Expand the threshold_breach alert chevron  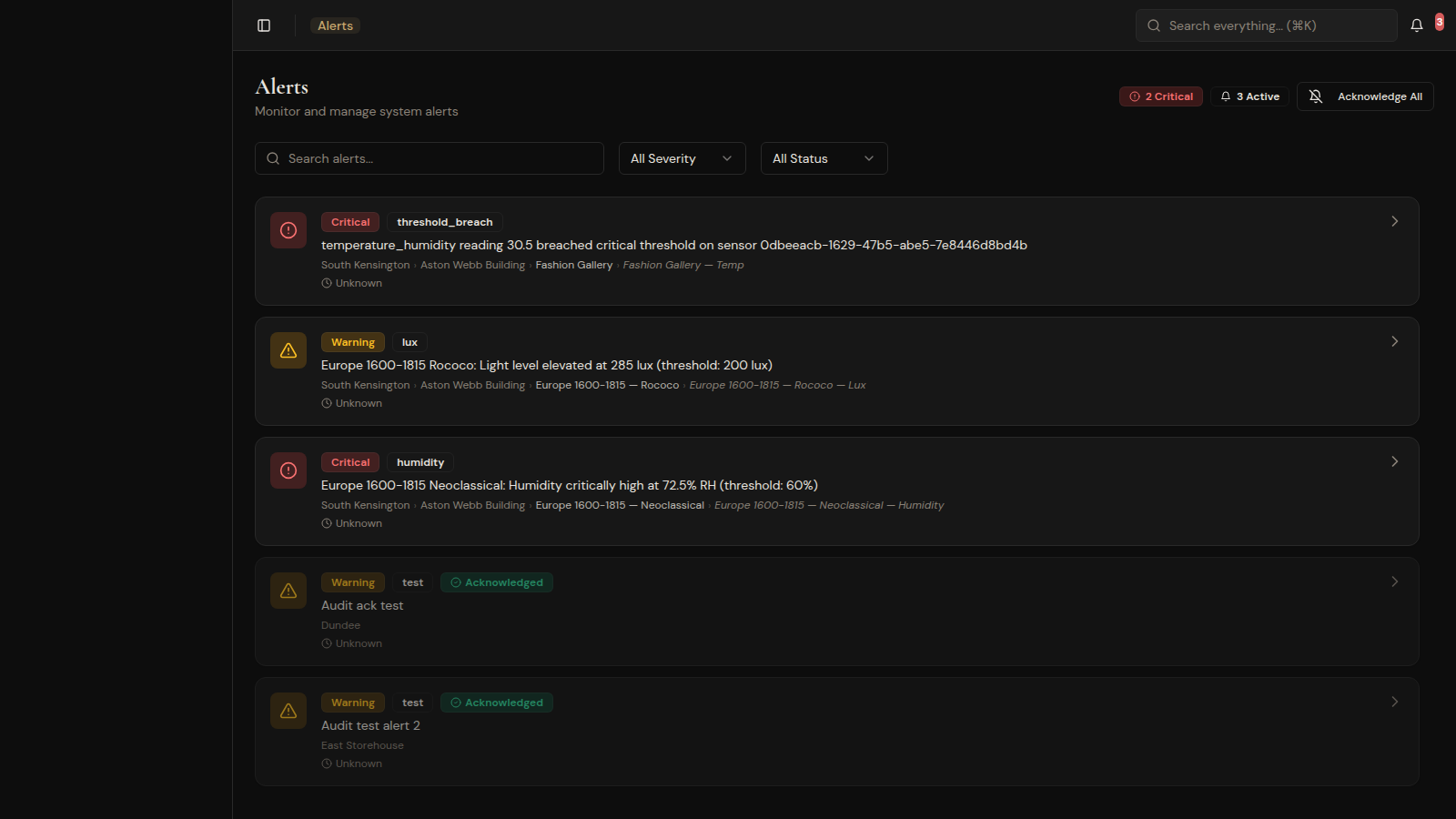1394,221
